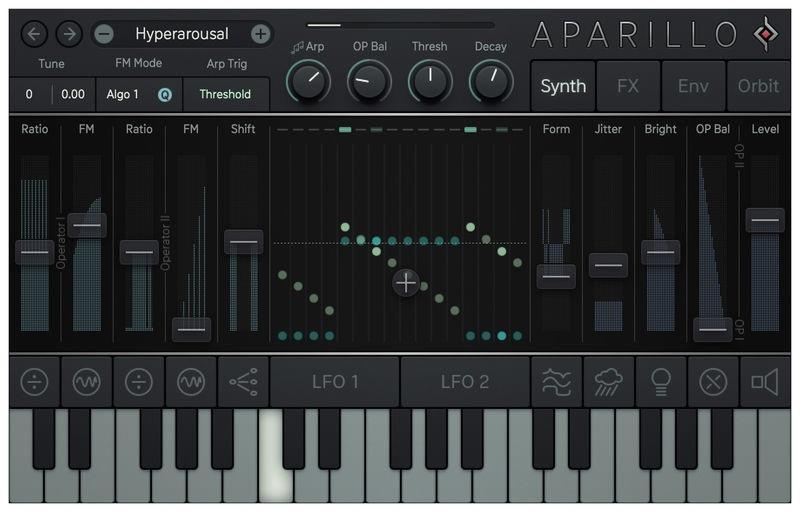Viewport: 800px width, 512px height.
Task: Click the fine Tune value 0.00
Action: click(x=73, y=94)
